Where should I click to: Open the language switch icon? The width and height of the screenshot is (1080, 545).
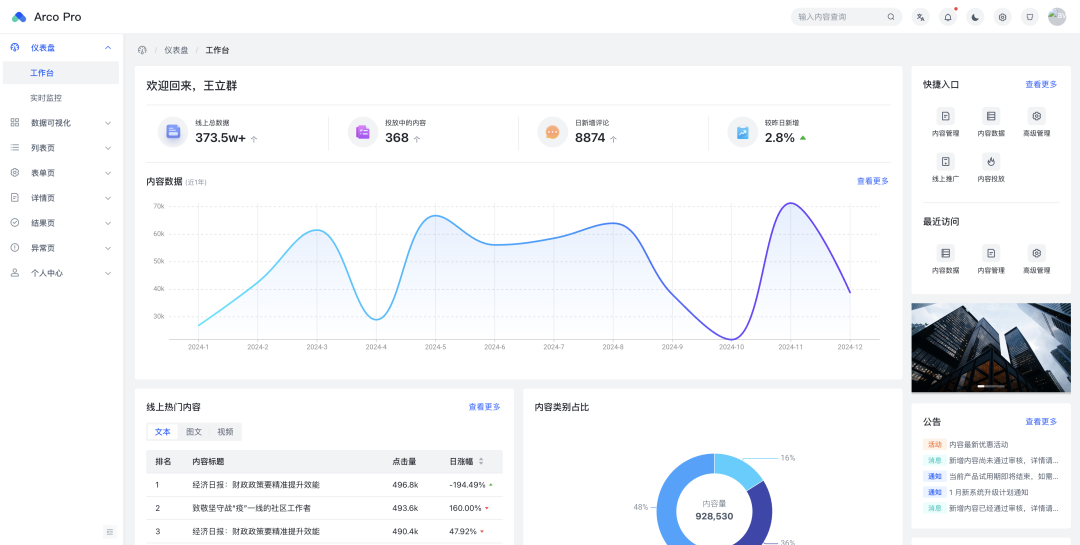tap(921, 17)
